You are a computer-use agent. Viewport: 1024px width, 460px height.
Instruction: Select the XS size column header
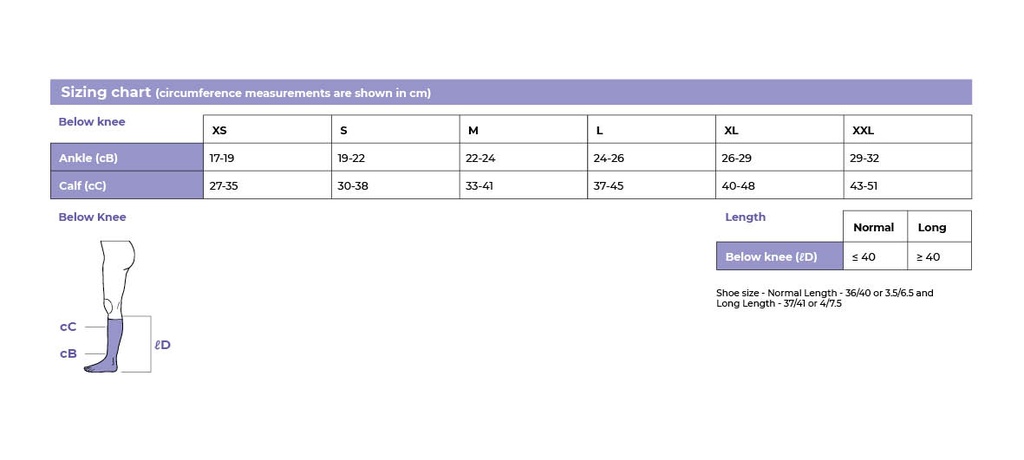tap(268, 129)
